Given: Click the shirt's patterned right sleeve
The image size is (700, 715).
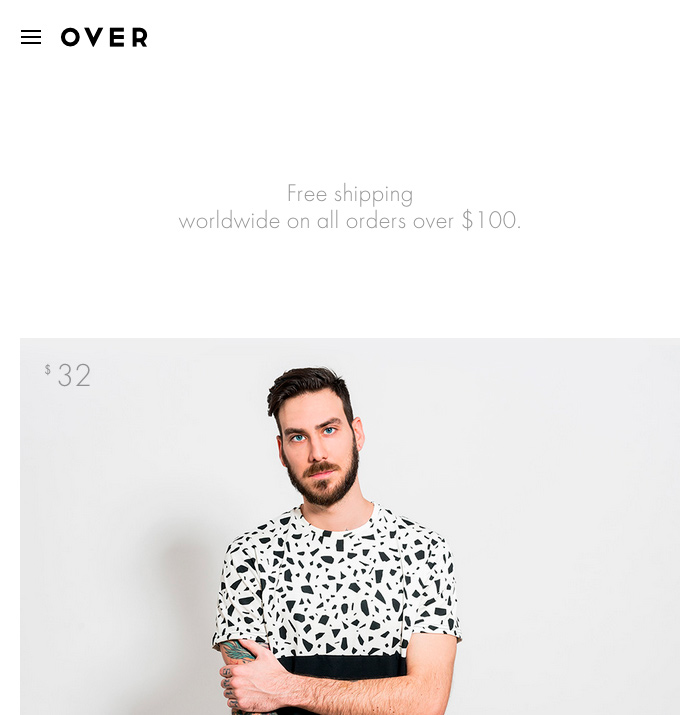Looking at the screenshot, I should pos(433,588).
